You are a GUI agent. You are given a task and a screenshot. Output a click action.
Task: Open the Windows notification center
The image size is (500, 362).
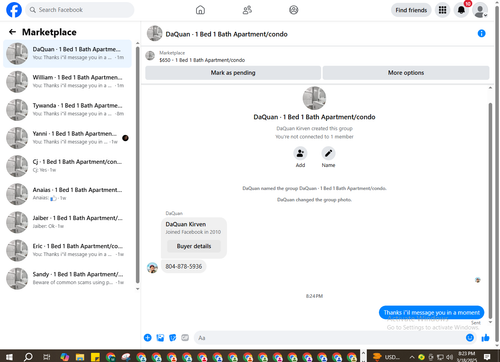[x=487, y=357]
